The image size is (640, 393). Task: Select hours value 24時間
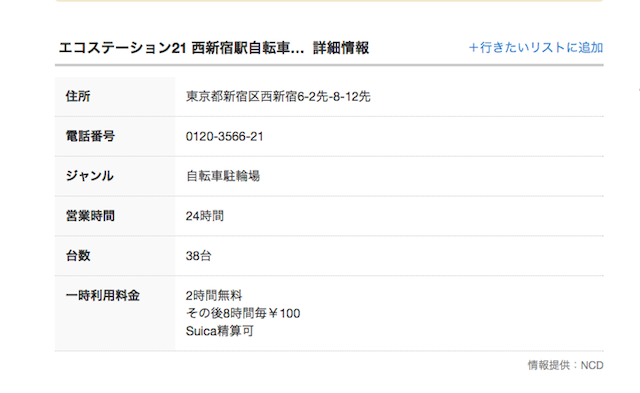point(205,215)
